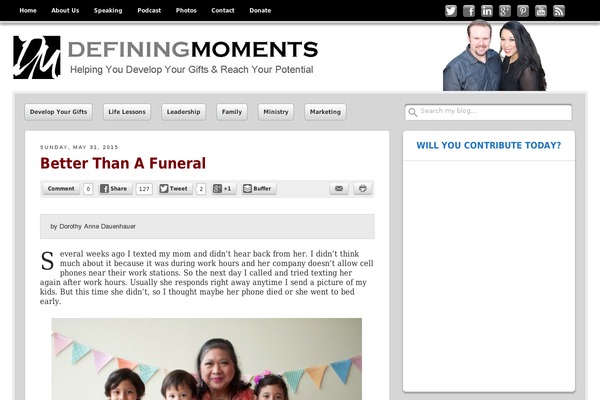The width and height of the screenshot is (600, 400).
Task: Open the grandmother with kids photo
Action: tap(207, 359)
